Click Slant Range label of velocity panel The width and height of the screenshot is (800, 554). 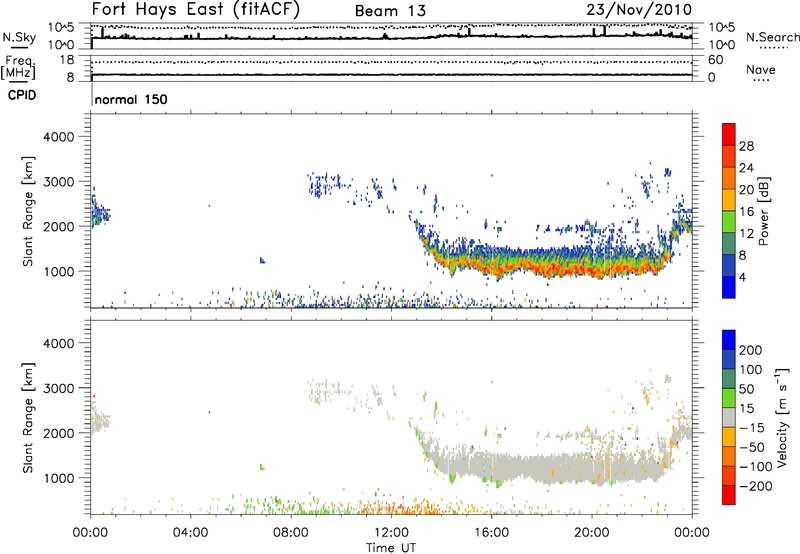tap(28, 417)
